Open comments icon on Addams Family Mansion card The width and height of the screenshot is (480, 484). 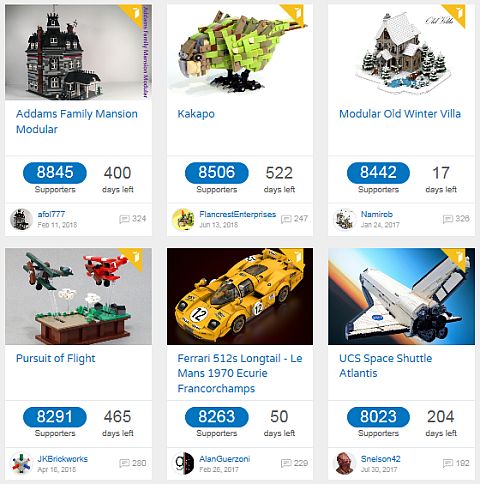coord(124,219)
